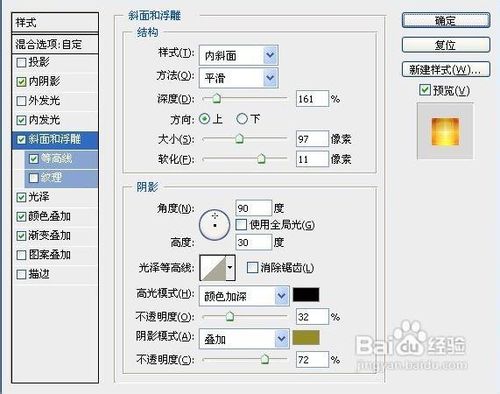Click the 复位 reset button
The image size is (500, 394).
point(446,45)
